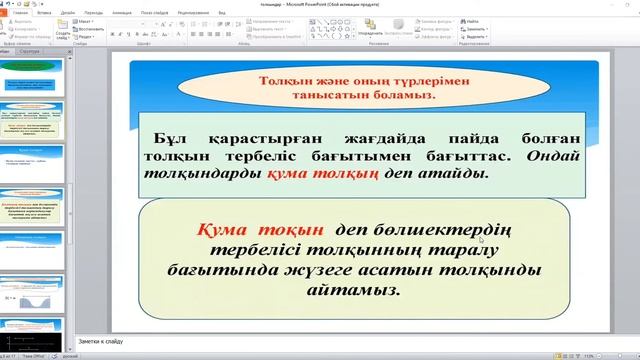The image size is (640, 360).
Task: Open Replace (Заменить) dropdown
Action: [x=474, y=29]
